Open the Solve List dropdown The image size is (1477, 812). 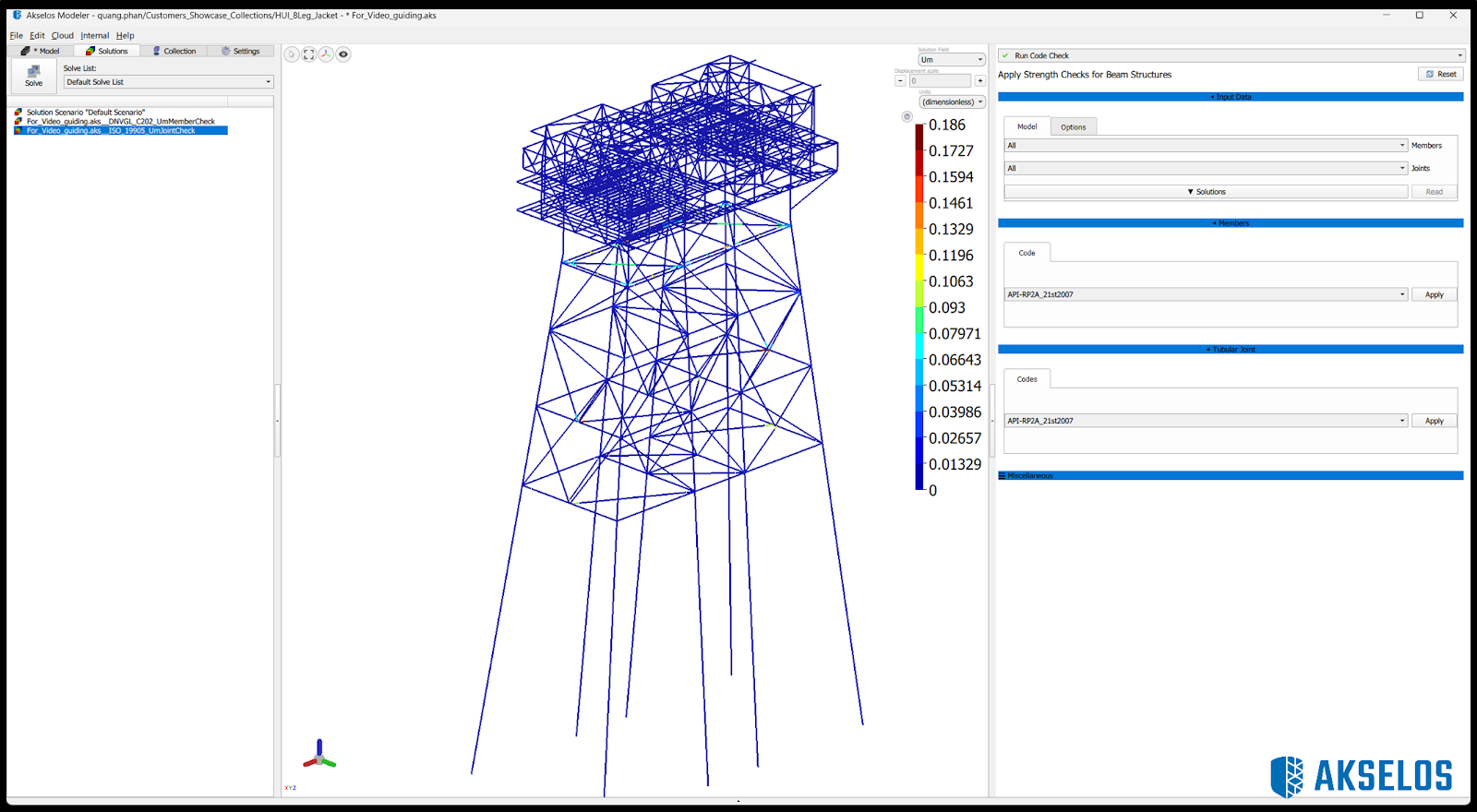tap(168, 82)
